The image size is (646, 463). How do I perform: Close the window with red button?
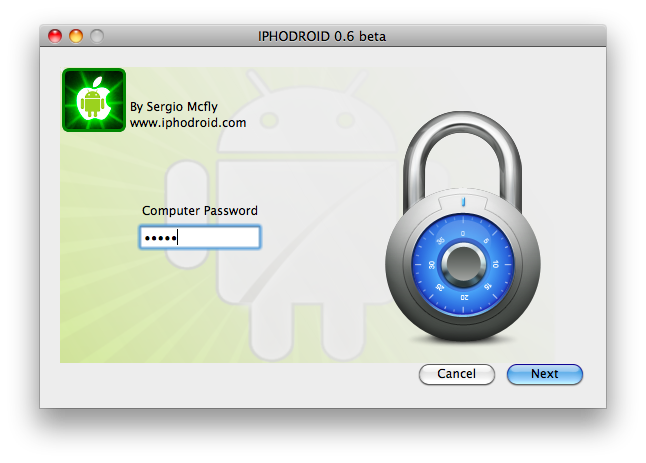[55, 36]
